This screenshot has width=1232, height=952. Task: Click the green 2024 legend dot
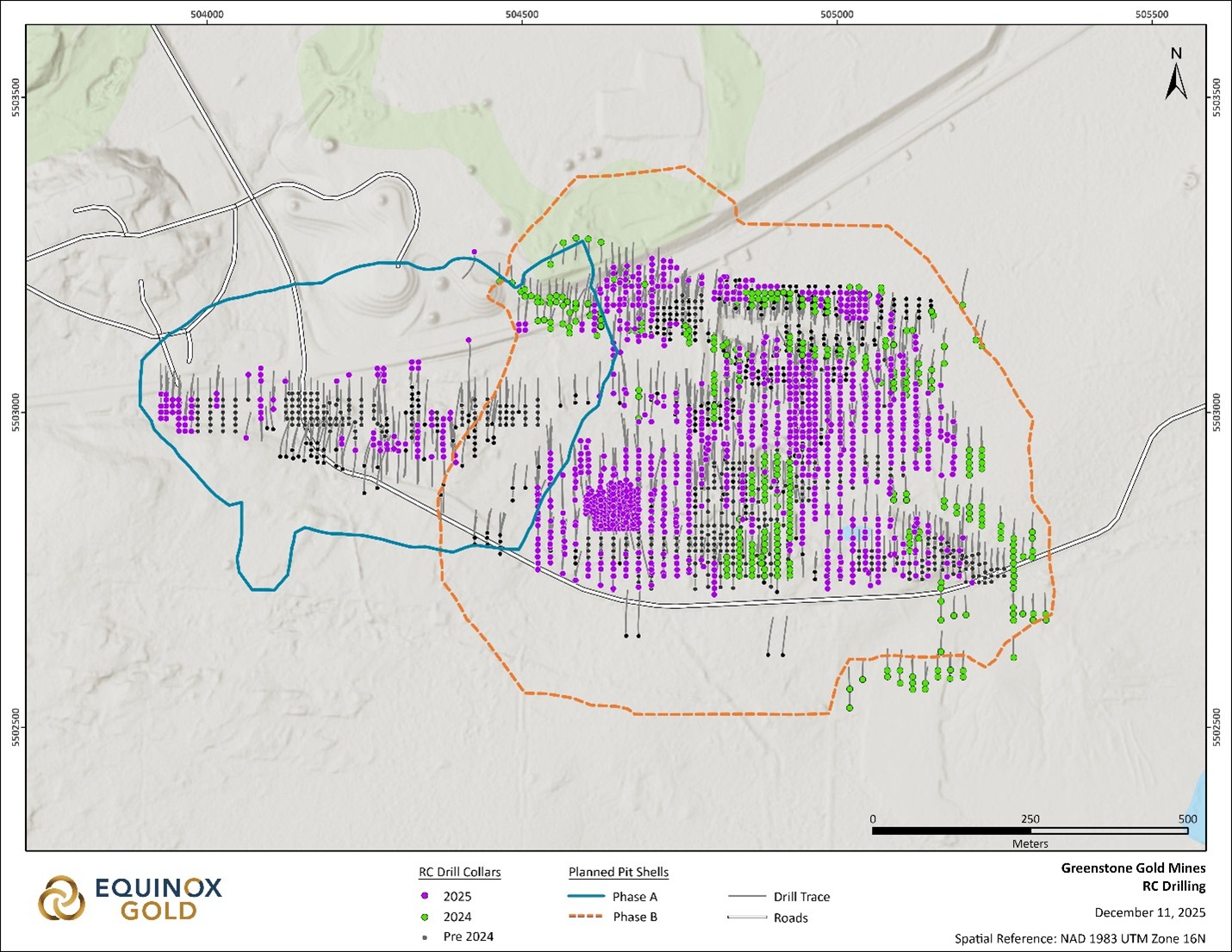(425, 917)
